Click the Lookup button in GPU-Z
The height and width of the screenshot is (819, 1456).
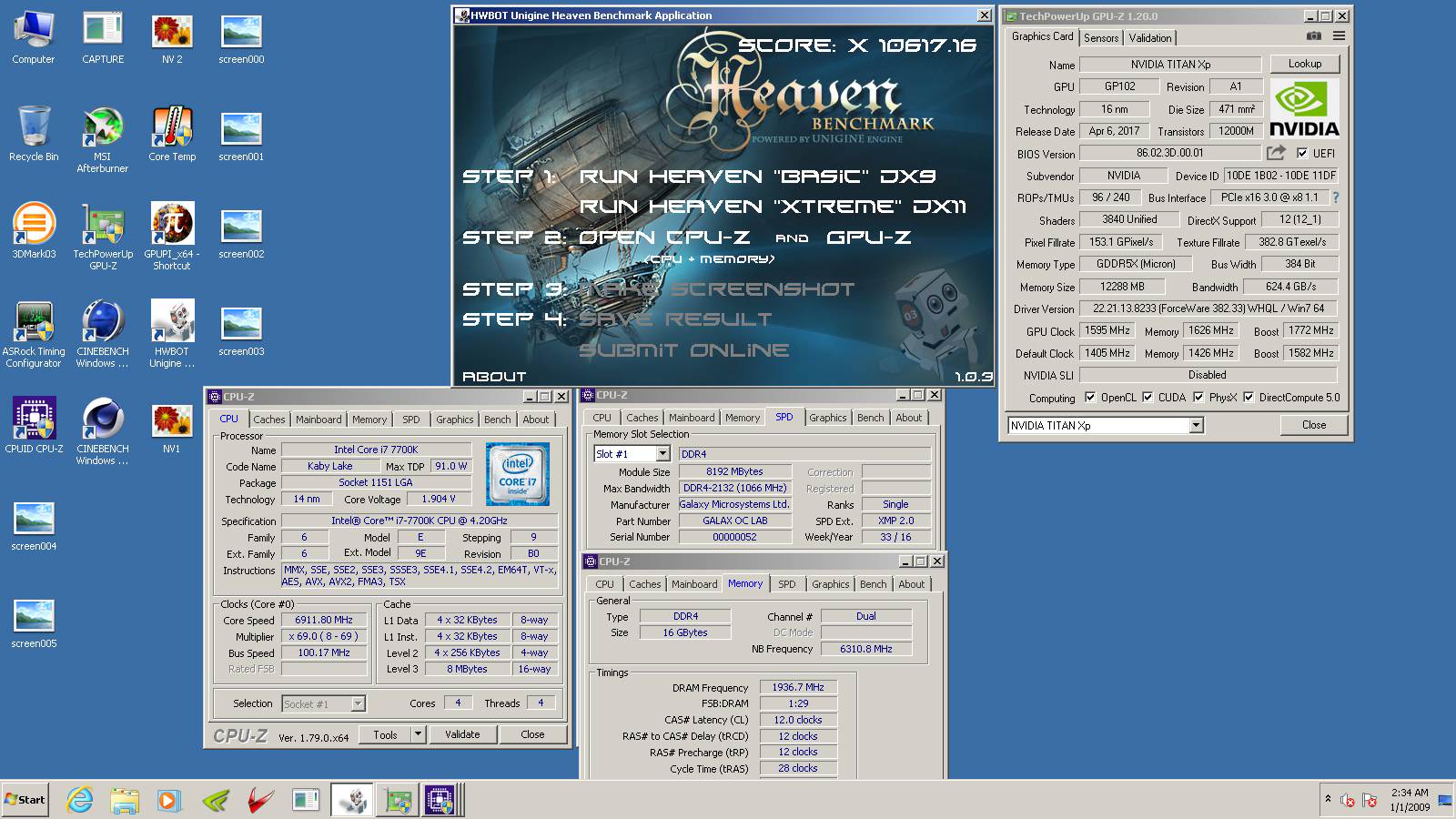(1305, 64)
